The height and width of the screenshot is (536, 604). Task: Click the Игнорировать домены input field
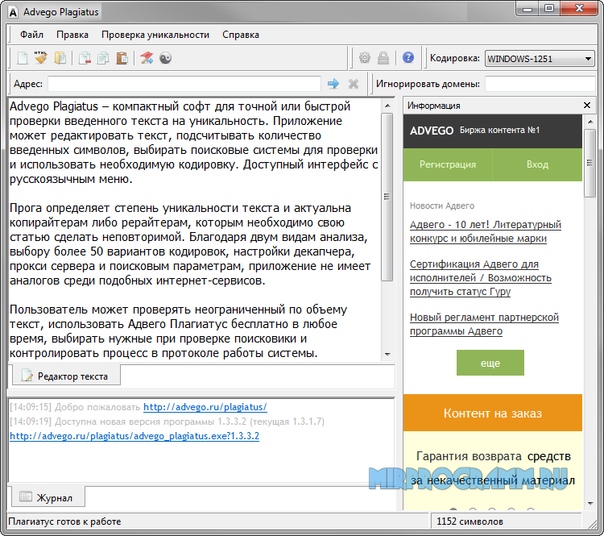[540, 84]
